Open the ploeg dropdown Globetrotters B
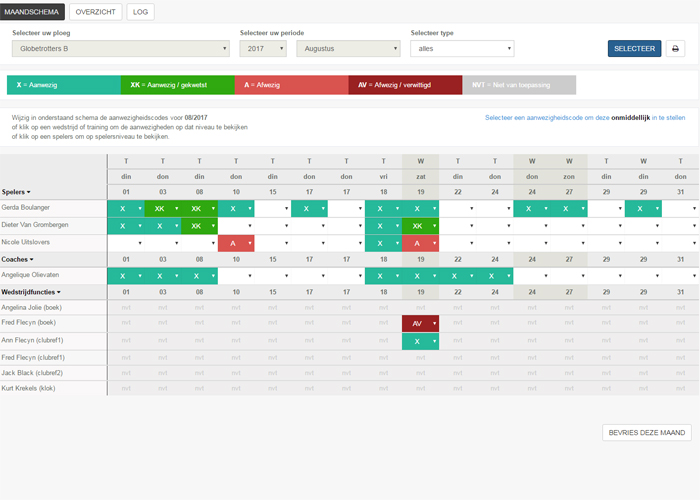 [x=121, y=49]
